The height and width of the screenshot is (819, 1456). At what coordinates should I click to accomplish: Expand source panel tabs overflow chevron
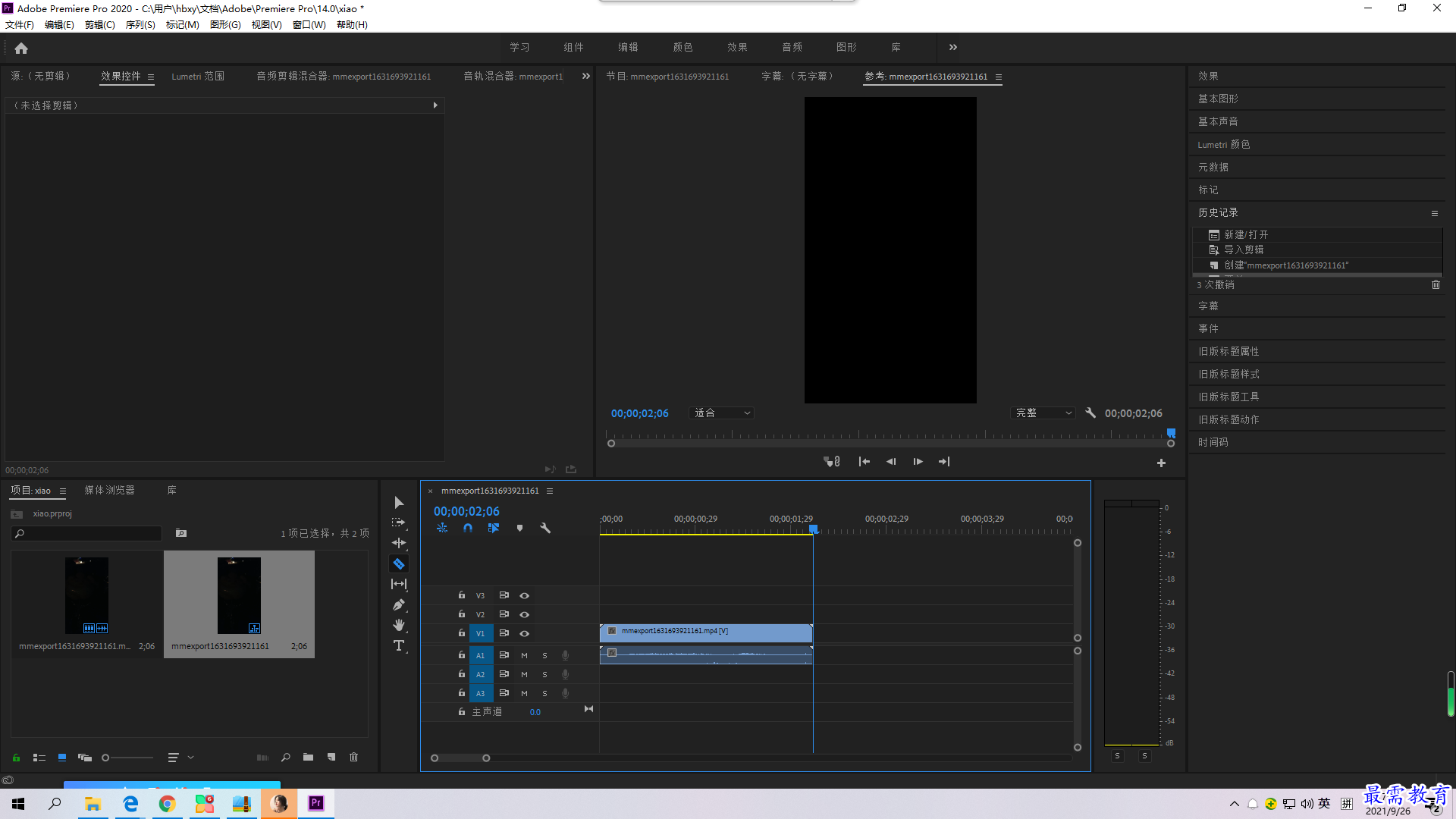(585, 76)
